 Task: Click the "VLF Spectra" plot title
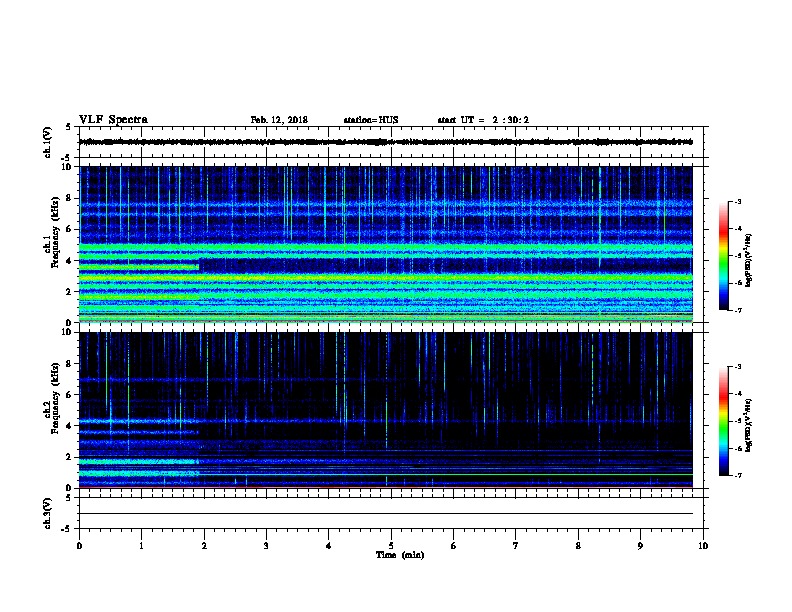113,120
